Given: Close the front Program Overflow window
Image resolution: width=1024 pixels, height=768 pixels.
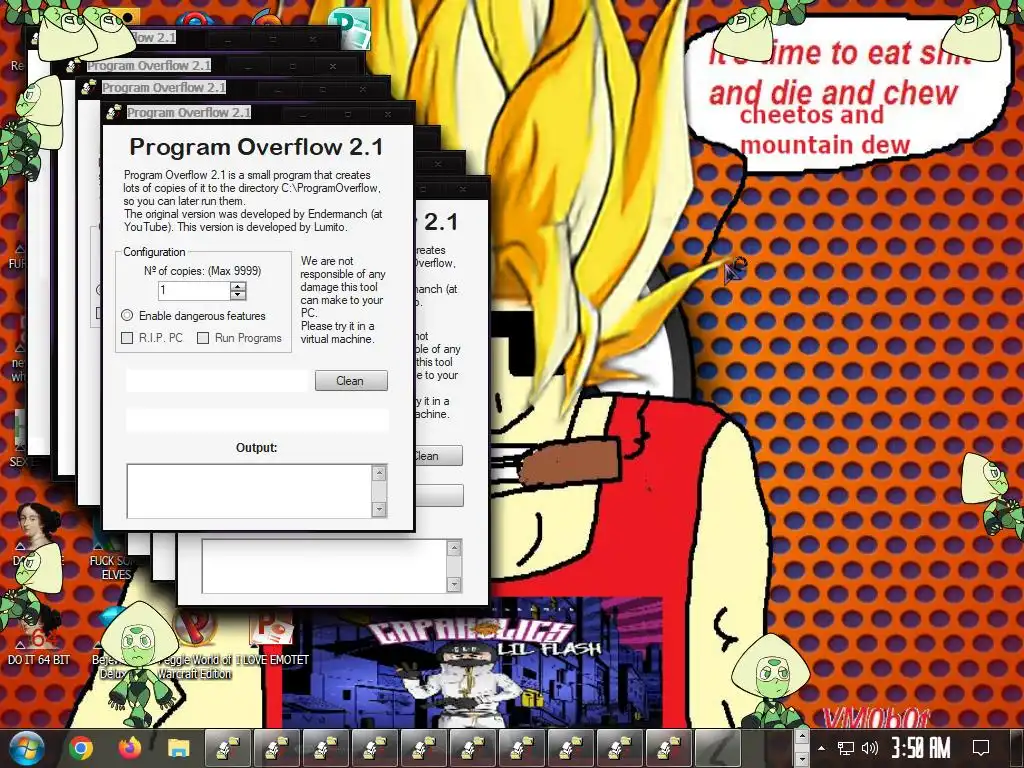Looking at the screenshot, I should [x=388, y=114].
